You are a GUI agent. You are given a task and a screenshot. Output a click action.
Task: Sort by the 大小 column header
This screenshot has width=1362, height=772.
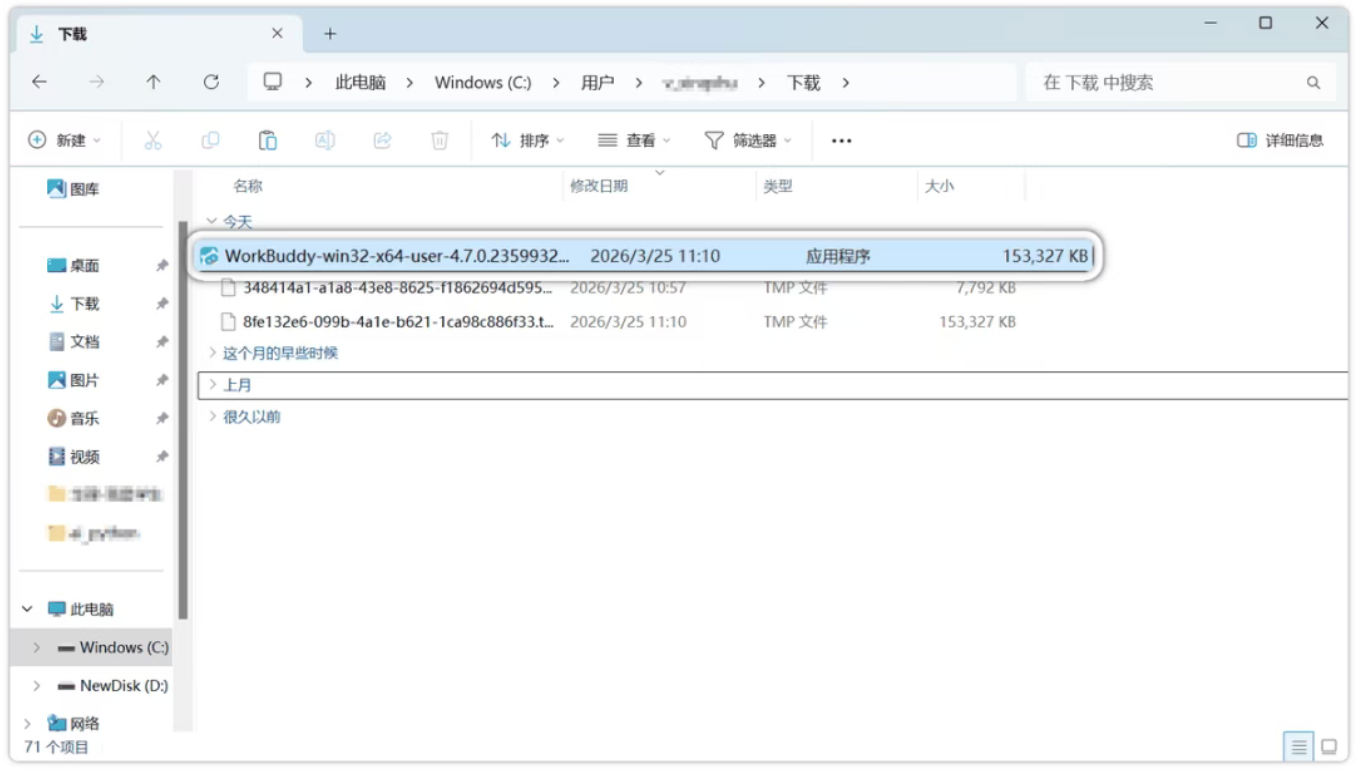(x=939, y=186)
